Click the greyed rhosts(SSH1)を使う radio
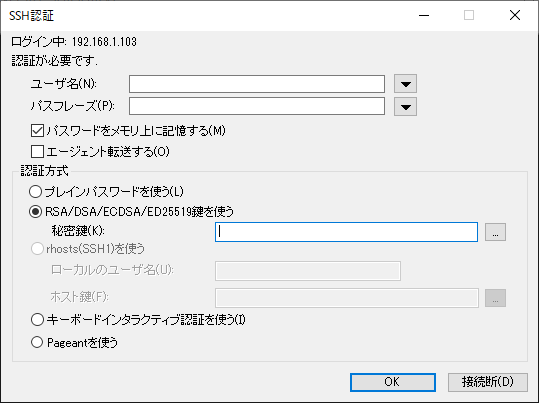The image size is (539, 403). (x=37, y=248)
